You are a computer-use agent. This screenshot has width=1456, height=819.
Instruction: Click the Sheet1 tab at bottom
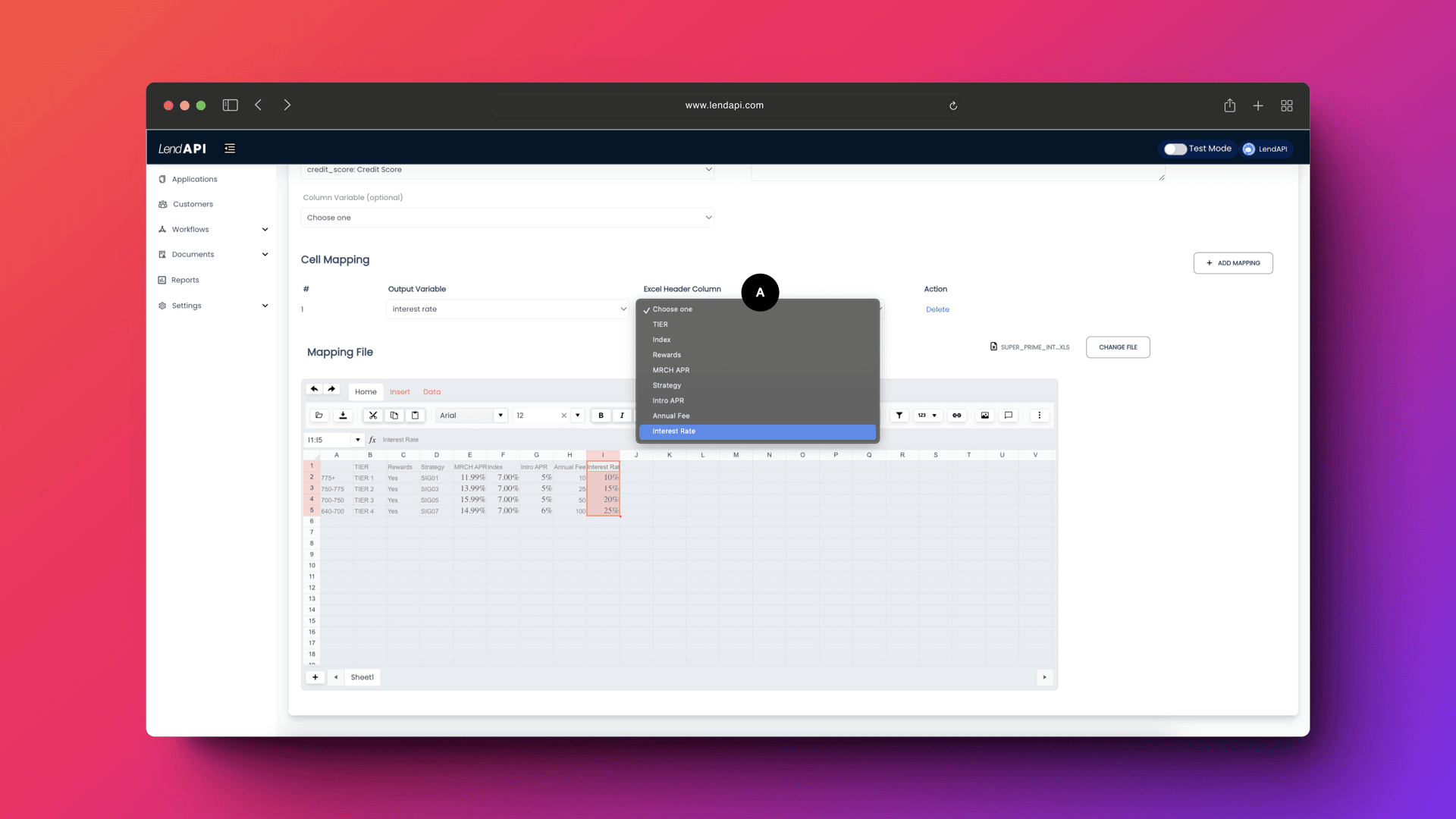click(362, 677)
